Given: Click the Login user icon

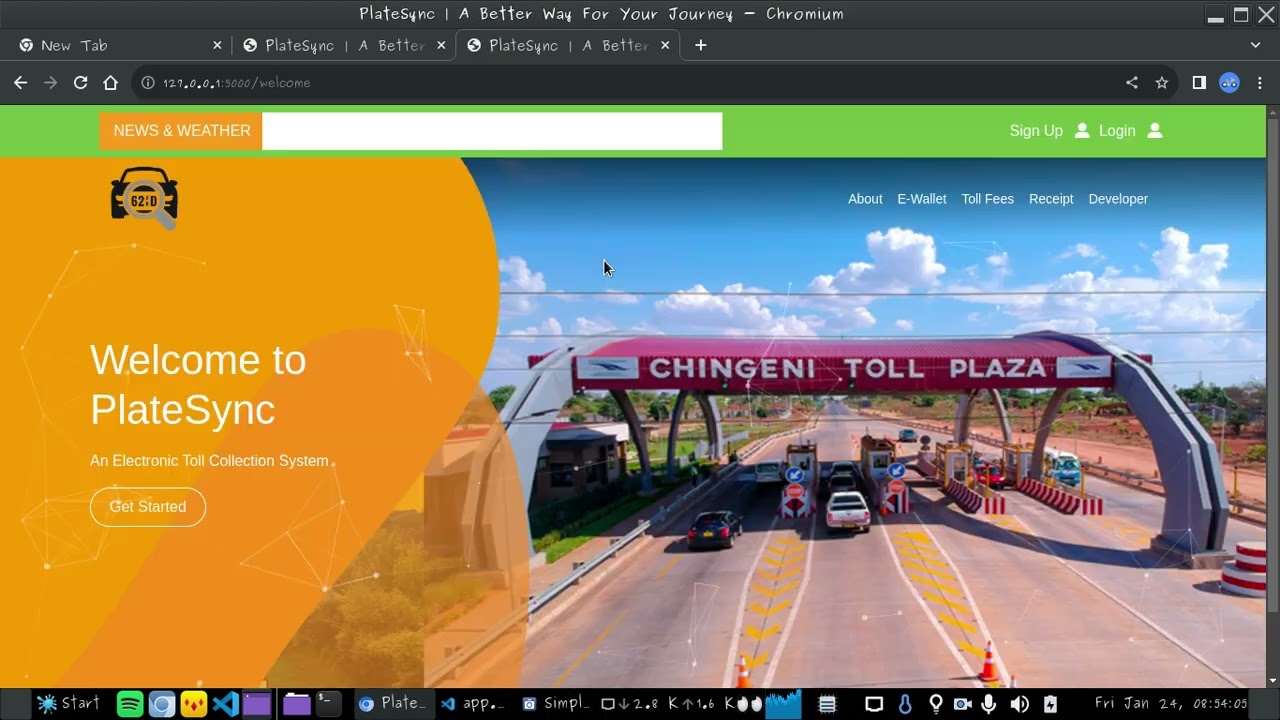Looking at the screenshot, I should [x=1155, y=131].
